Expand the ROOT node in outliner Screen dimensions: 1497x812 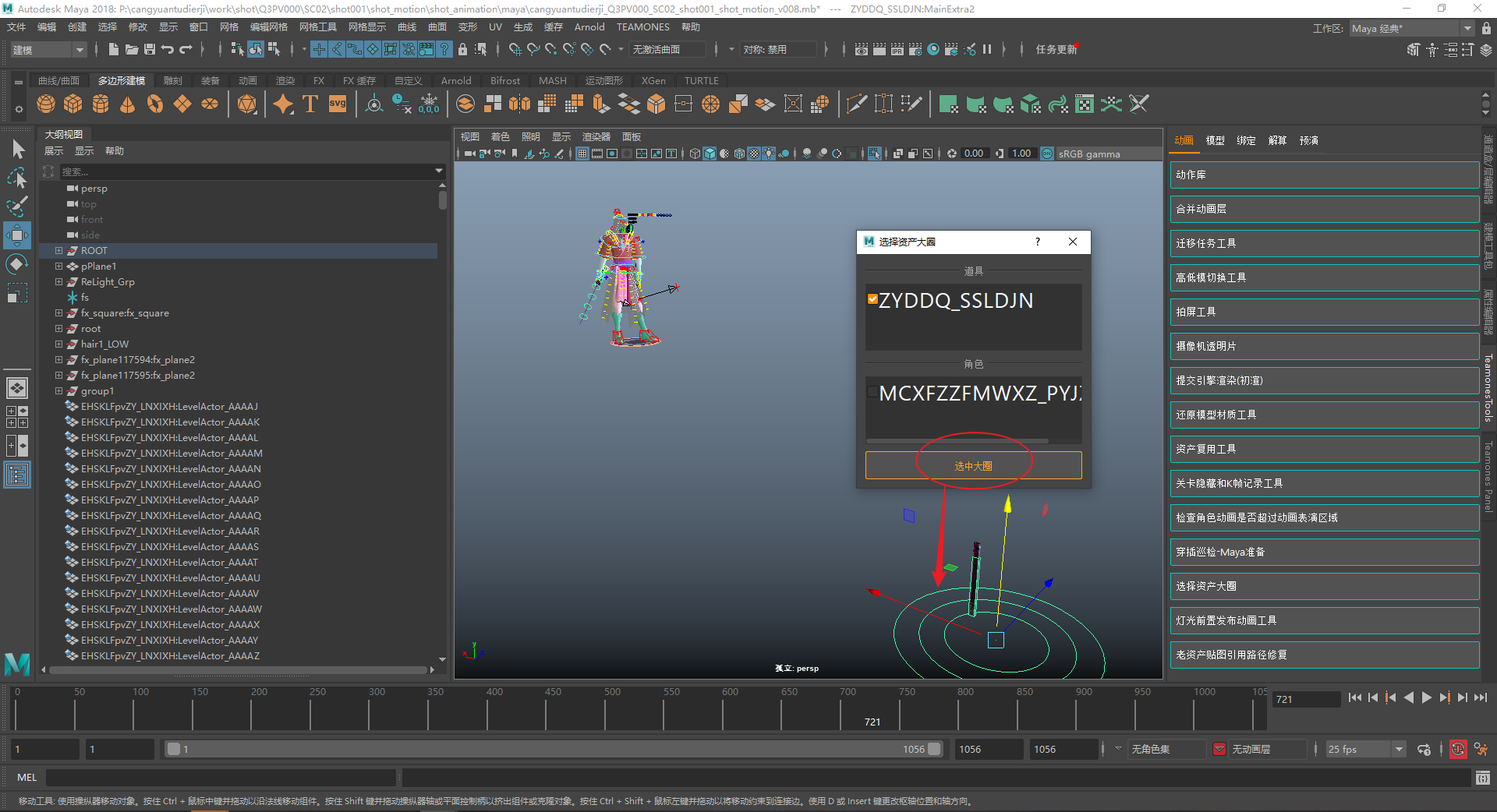click(58, 251)
